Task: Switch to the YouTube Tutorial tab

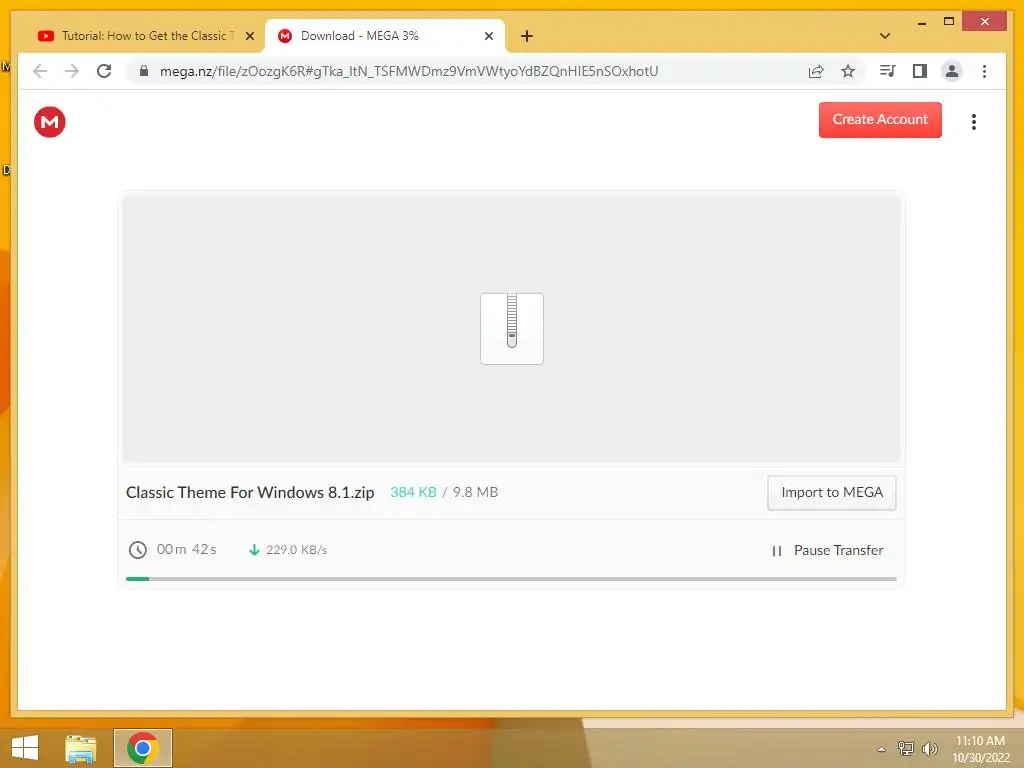Action: coord(144,36)
